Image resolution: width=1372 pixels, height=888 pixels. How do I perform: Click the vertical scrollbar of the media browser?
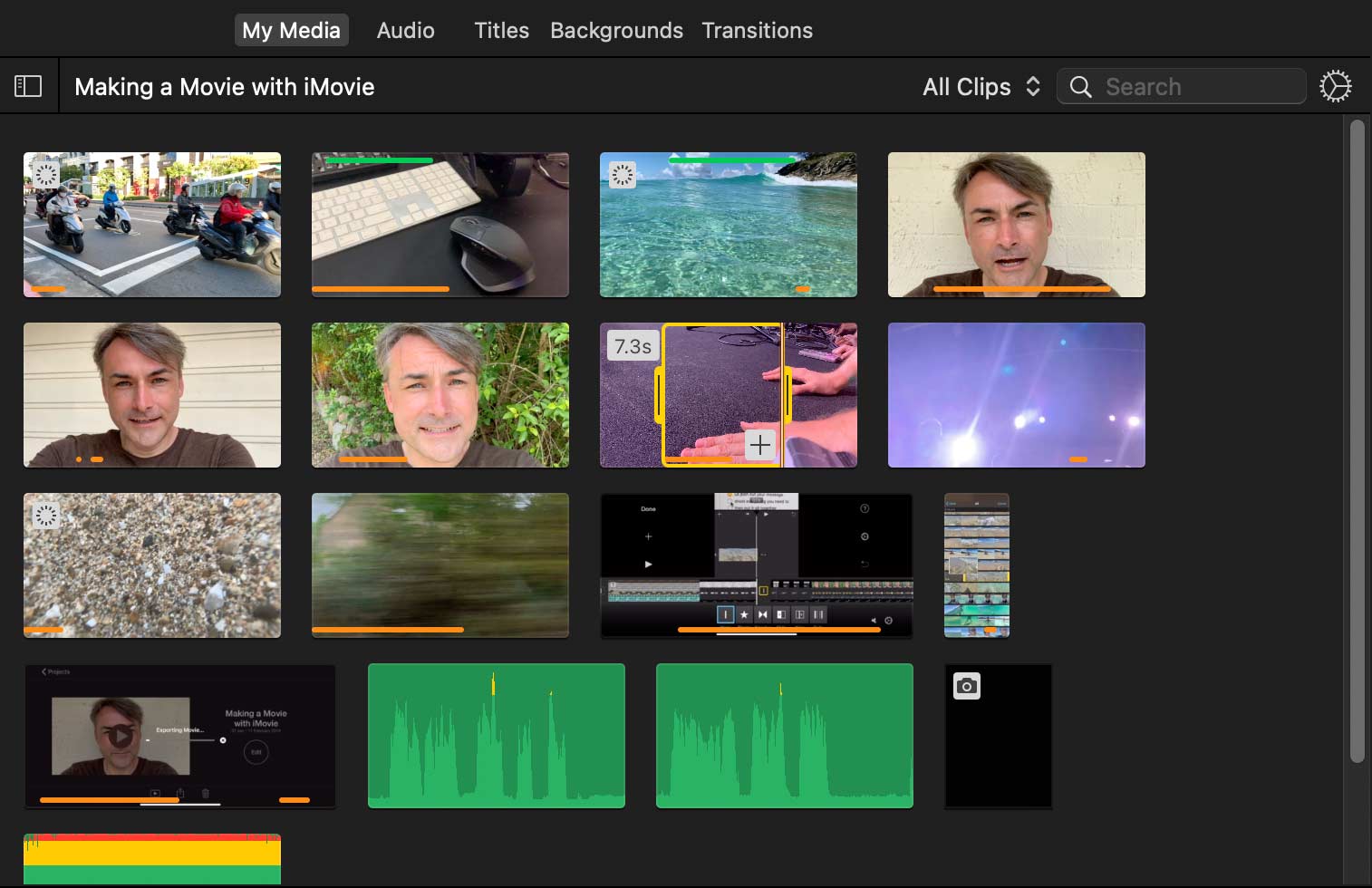[1357, 441]
